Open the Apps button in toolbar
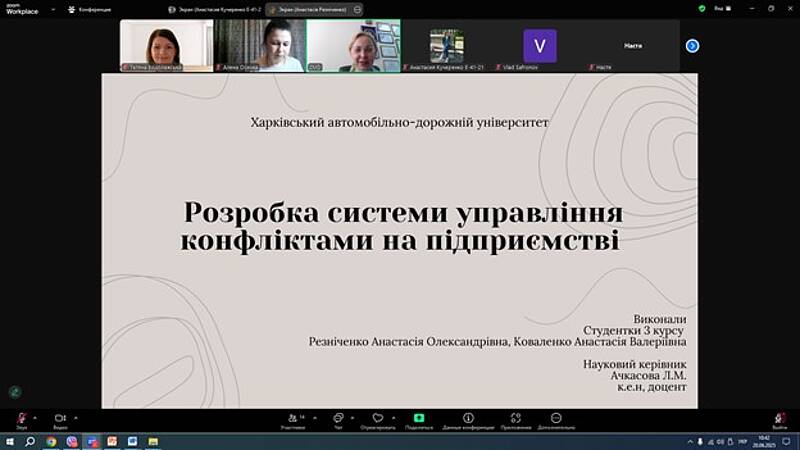 (516, 420)
